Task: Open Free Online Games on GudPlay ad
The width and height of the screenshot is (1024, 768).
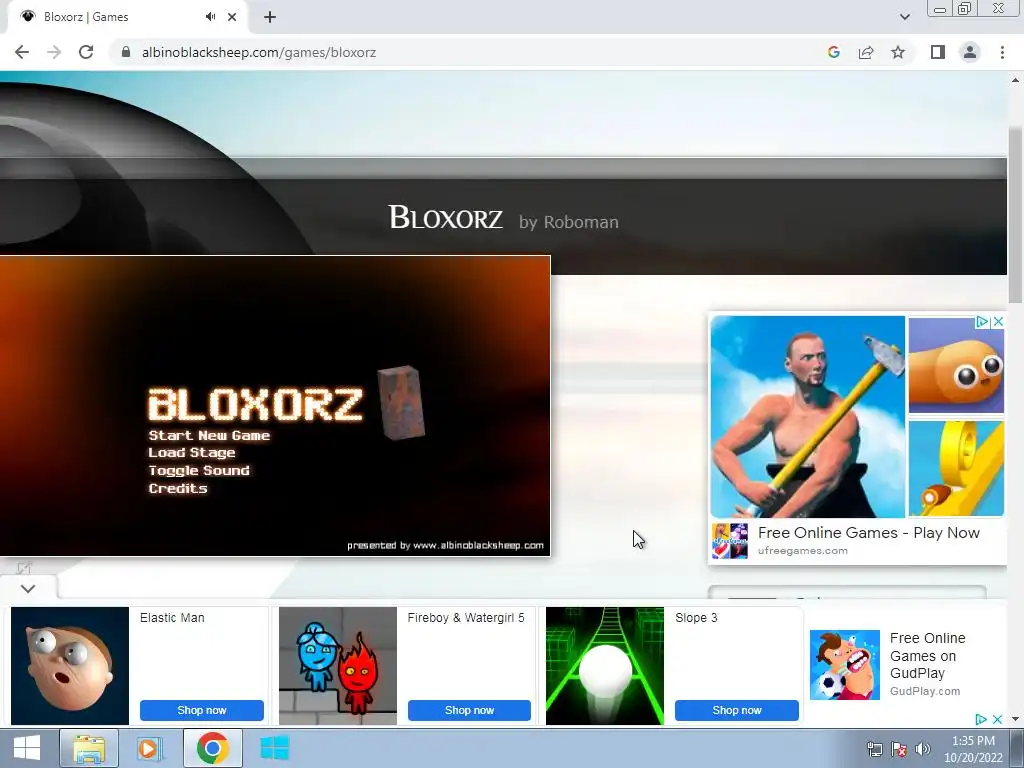Action: click(927, 656)
